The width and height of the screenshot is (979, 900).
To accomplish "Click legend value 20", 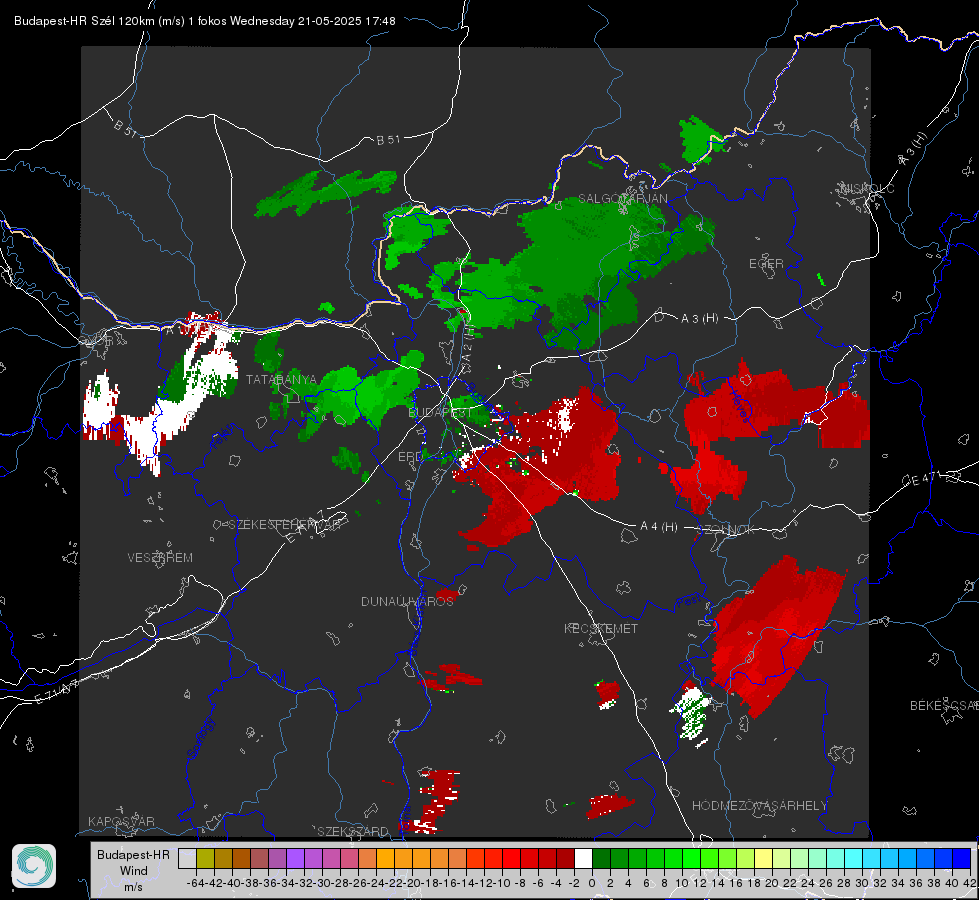I will coord(772,883).
